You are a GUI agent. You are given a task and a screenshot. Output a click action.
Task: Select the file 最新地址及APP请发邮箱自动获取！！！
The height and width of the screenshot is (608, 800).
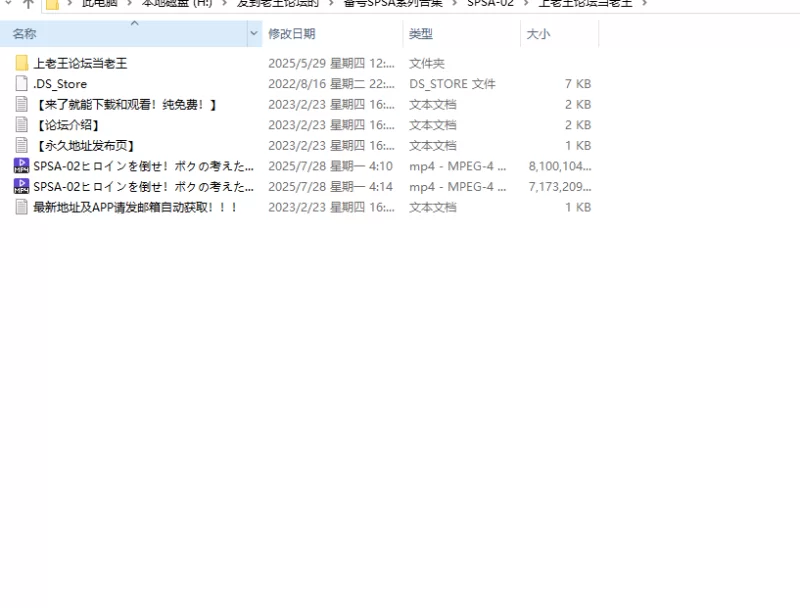coord(135,207)
